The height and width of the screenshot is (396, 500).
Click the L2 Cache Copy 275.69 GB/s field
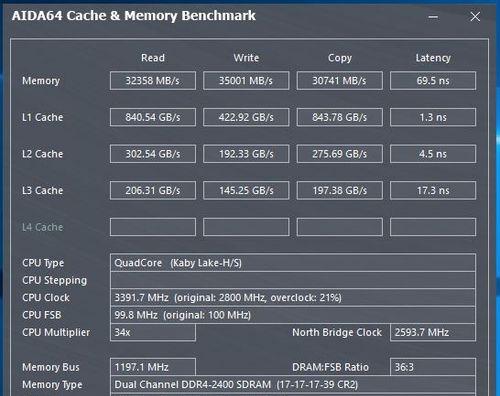[340, 154]
